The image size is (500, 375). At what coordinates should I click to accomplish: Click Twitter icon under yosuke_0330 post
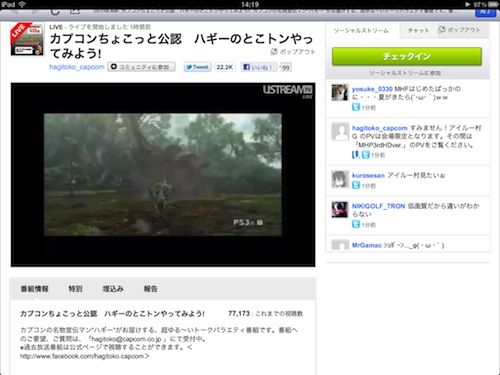click(x=356, y=107)
